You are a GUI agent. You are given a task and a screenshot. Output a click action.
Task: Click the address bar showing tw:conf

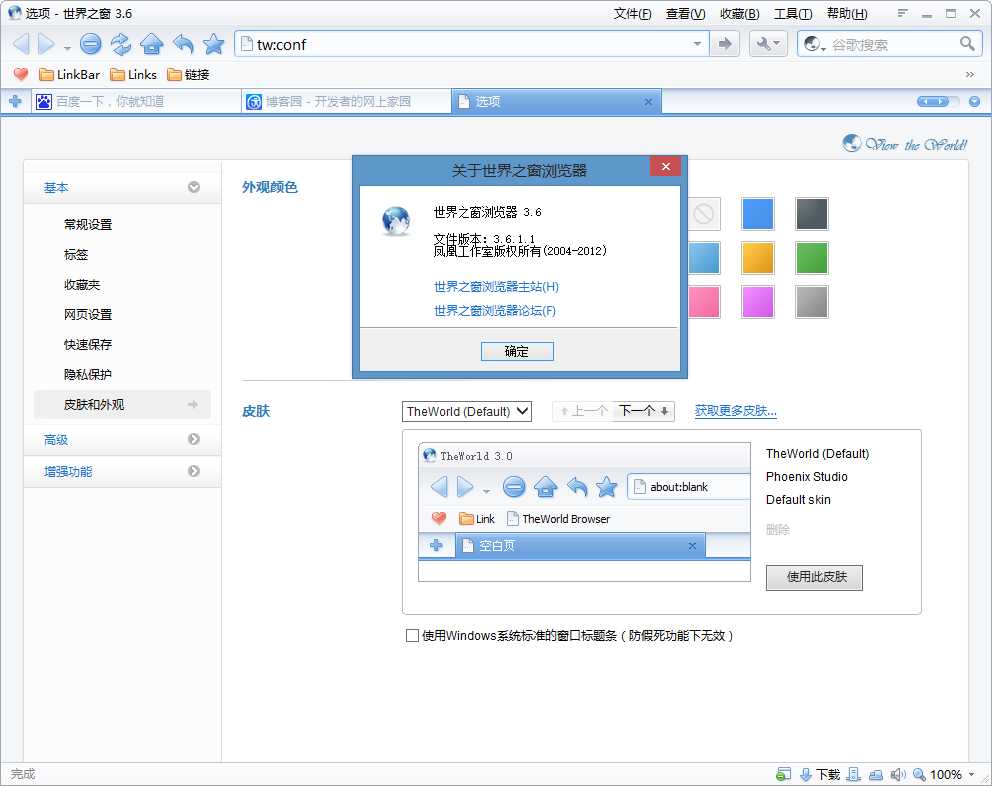click(471, 44)
